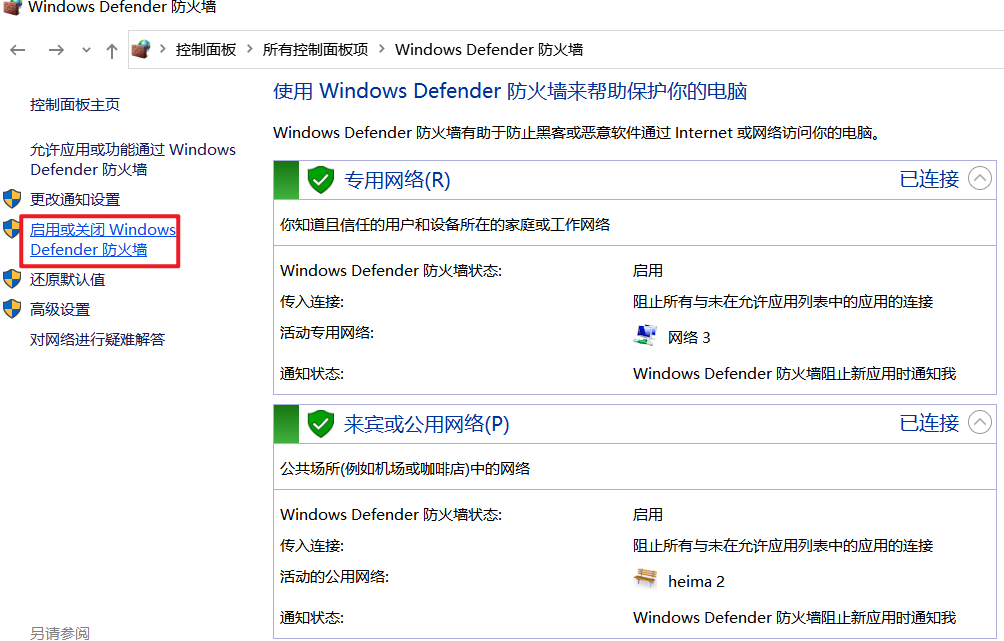Screen dimensions: 1004x641
Task: Open recent locations dropdown arrow
Action: coord(86,50)
